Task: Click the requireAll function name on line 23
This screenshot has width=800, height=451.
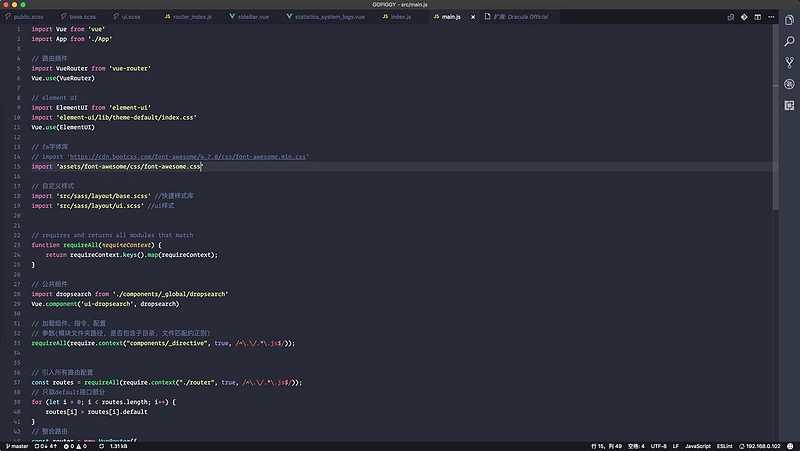Action: 81,245
